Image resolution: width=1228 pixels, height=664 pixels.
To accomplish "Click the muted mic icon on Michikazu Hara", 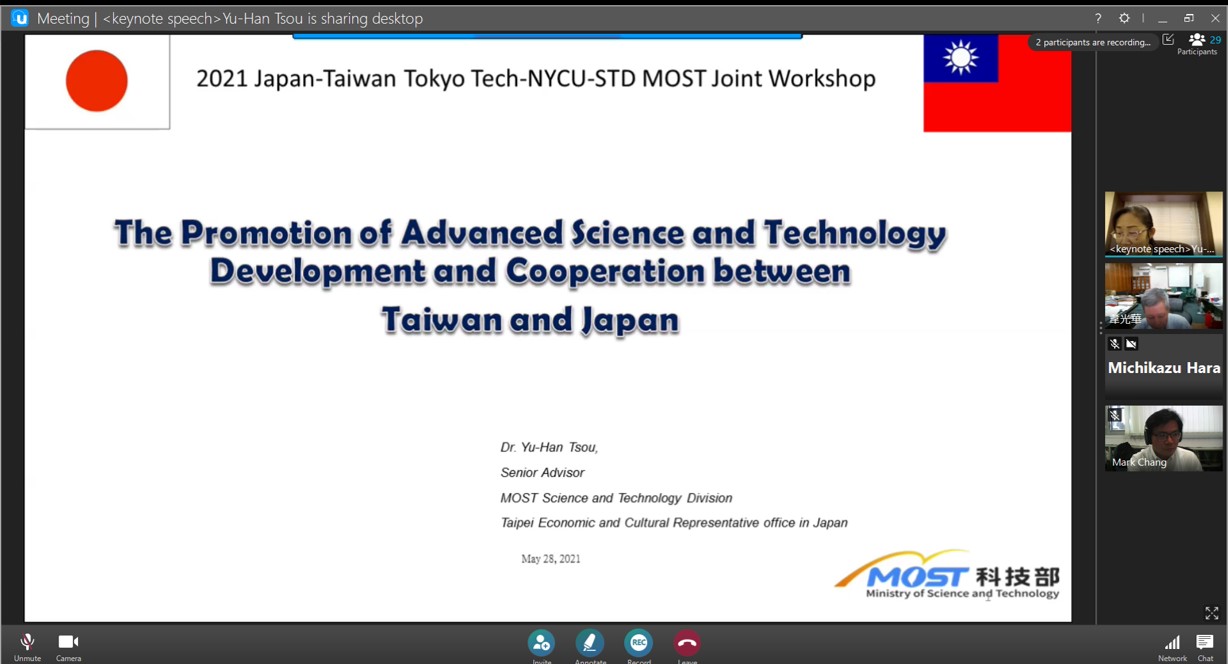I will [1114, 344].
